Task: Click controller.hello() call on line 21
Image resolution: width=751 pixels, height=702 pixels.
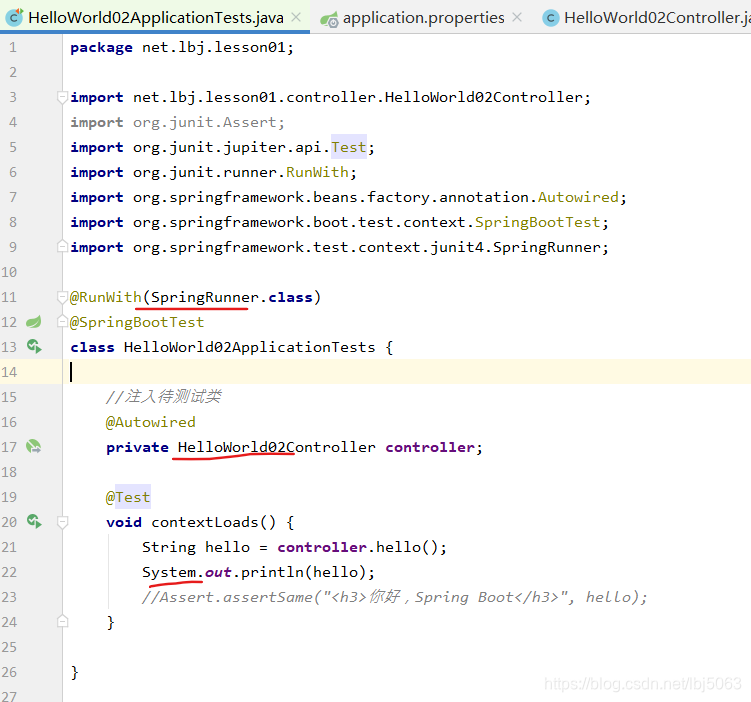Action: click(x=362, y=547)
